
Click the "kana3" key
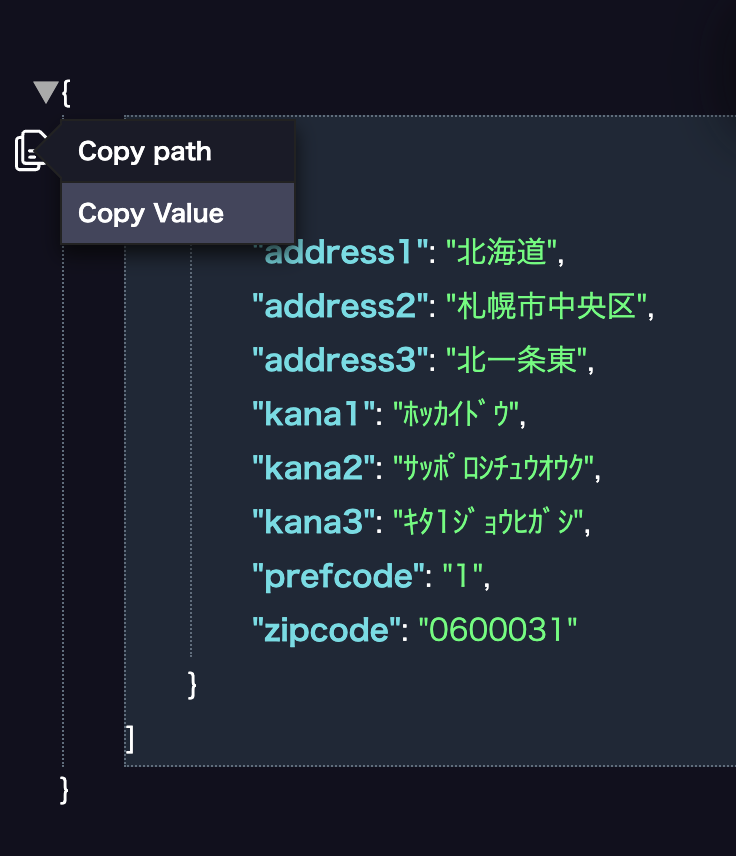pyautogui.click(x=313, y=522)
